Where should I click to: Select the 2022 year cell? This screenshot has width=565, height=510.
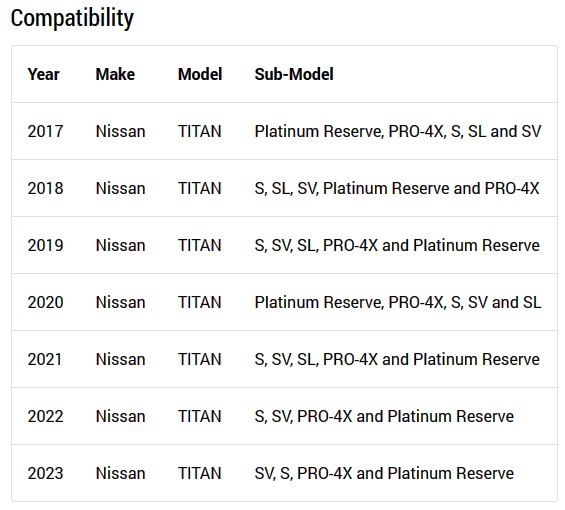[45, 416]
